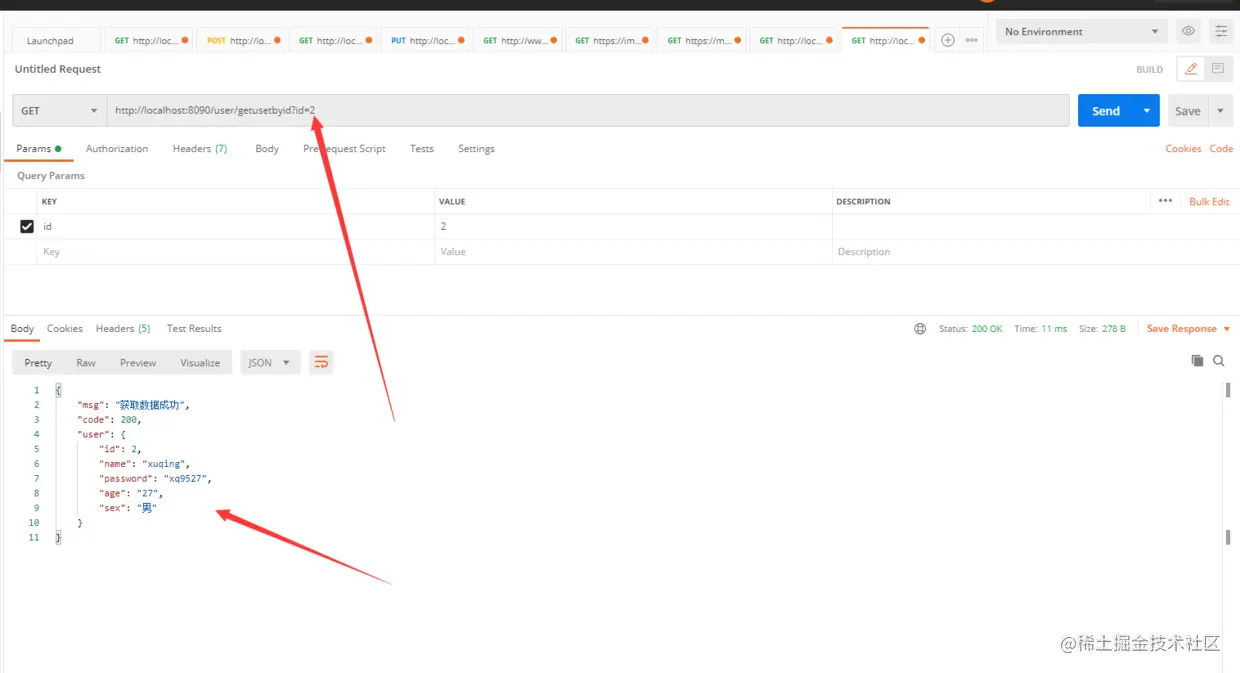Click the id key cell in params
This screenshot has height=673, width=1240.
tap(235, 227)
